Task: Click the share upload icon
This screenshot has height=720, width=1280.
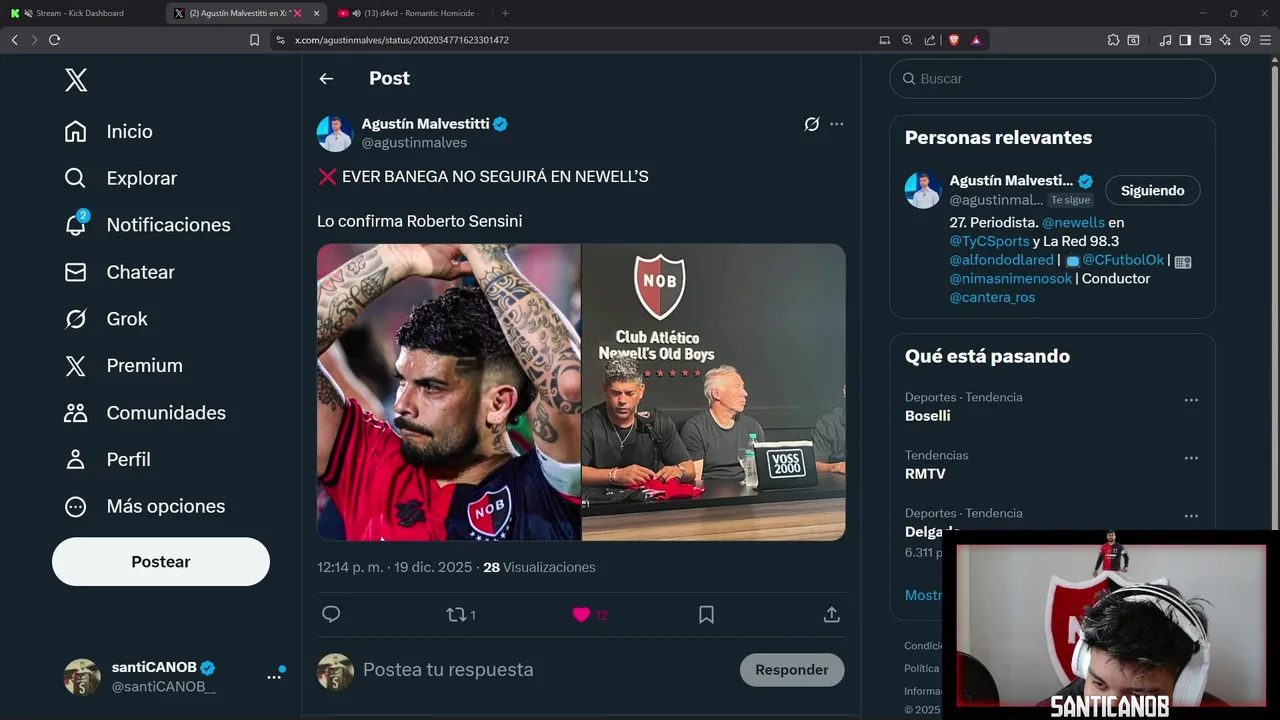Action: click(831, 614)
